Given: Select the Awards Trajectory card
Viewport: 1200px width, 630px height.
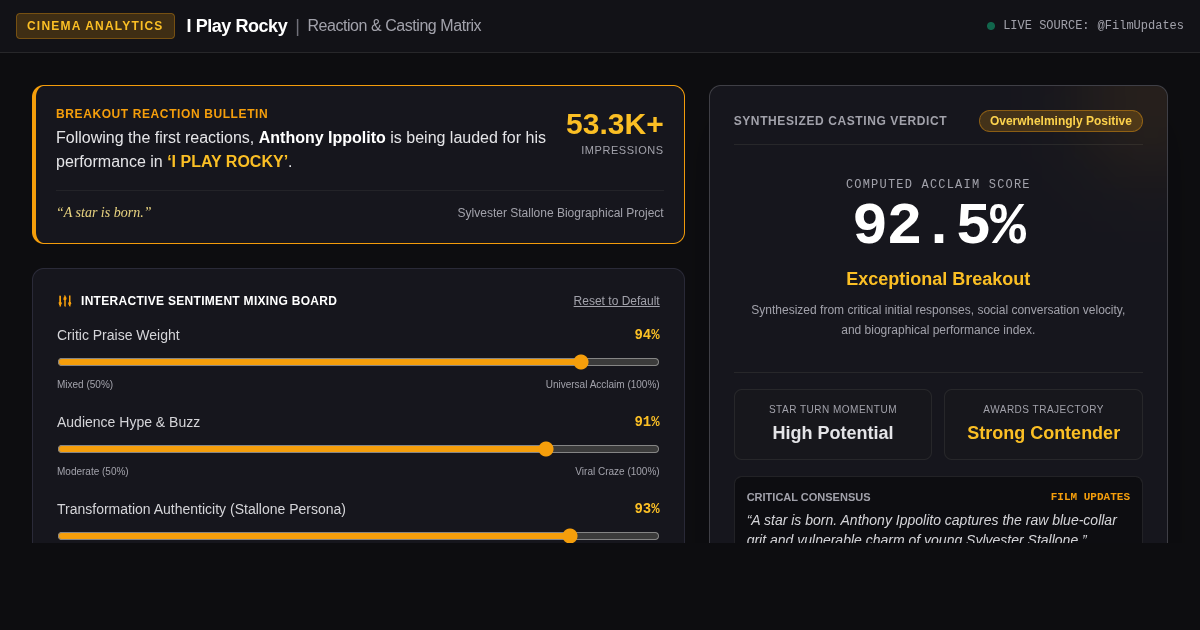Looking at the screenshot, I should point(1043,424).
